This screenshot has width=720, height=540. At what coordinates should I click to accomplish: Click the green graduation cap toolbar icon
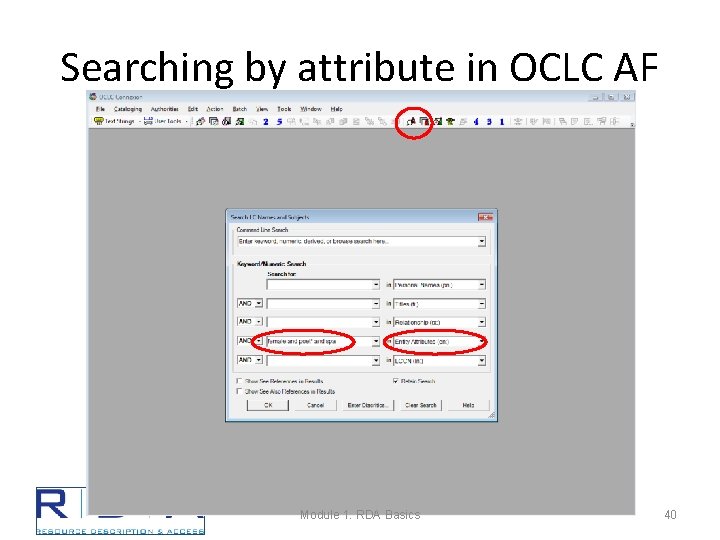(450, 121)
